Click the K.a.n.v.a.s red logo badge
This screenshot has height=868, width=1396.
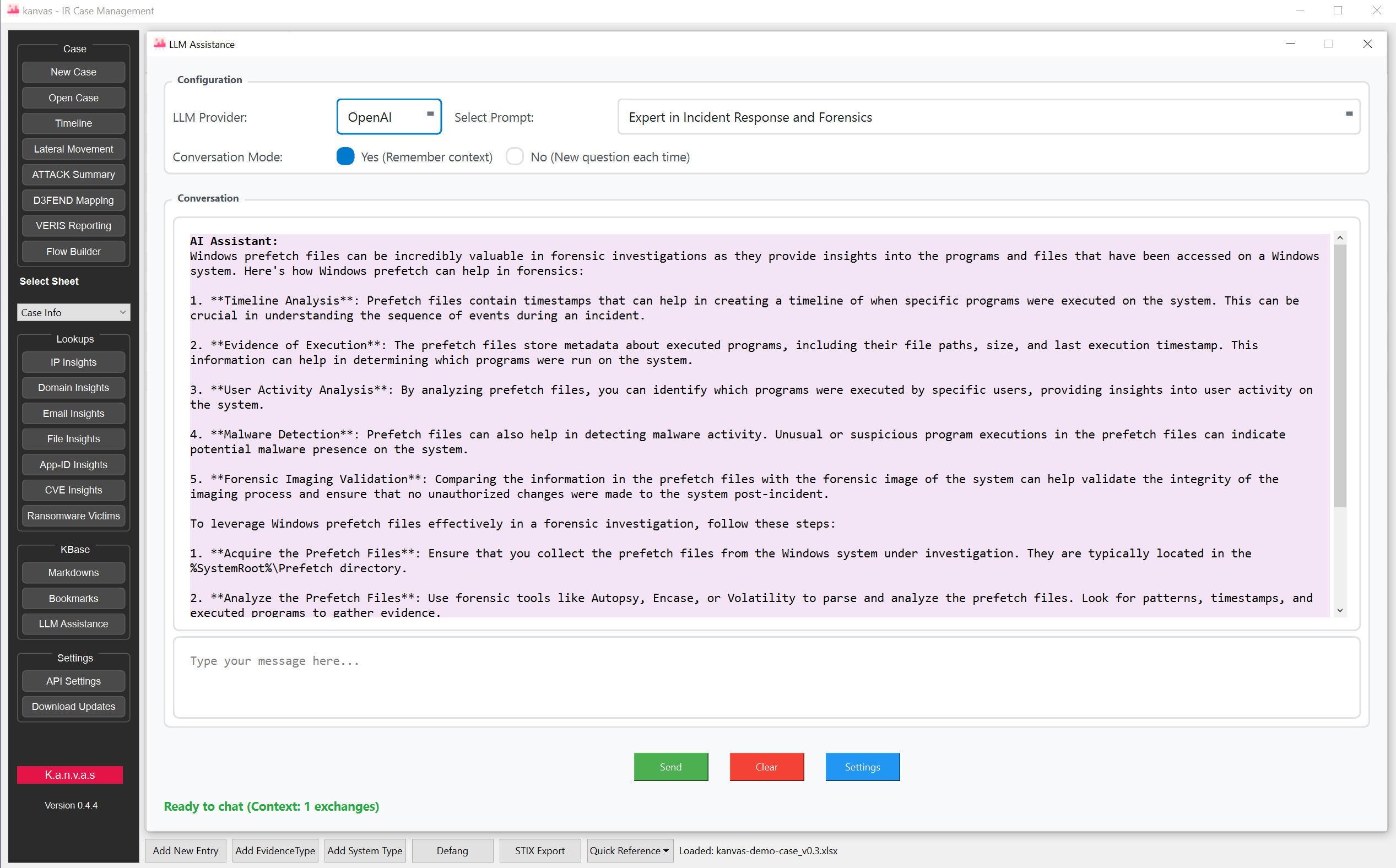70,774
